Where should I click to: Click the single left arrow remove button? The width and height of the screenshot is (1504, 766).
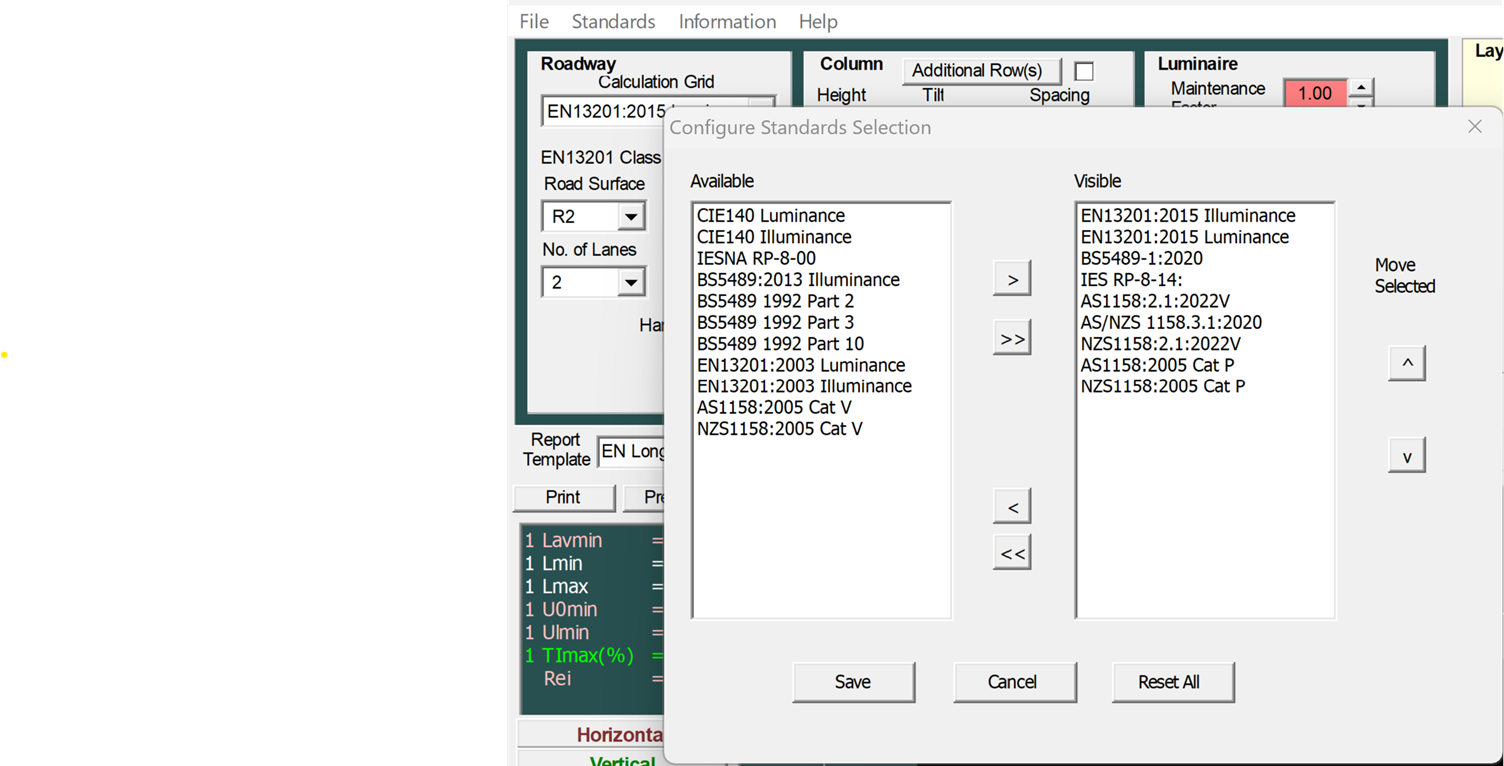pyautogui.click(x=1012, y=507)
